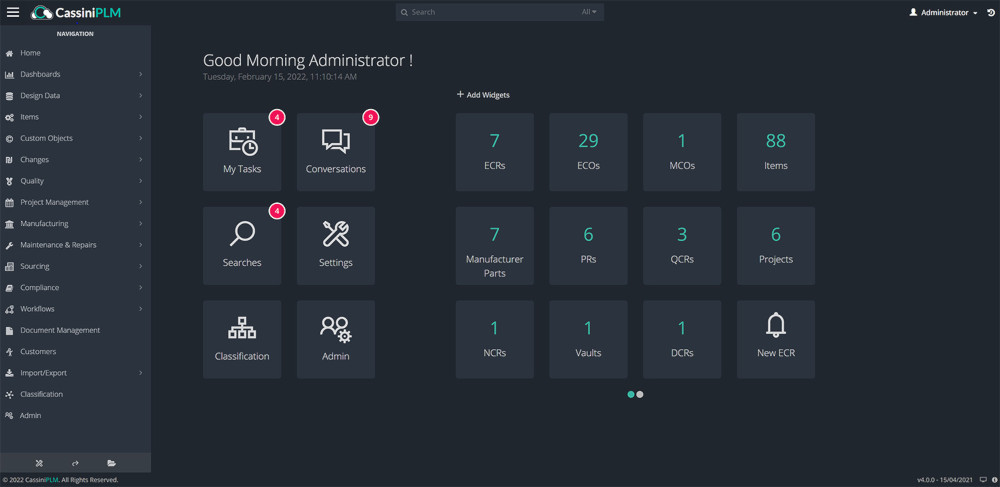Open the Classification hierarchy widget
Viewport: 1000px width, 487px height.
pos(242,339)
